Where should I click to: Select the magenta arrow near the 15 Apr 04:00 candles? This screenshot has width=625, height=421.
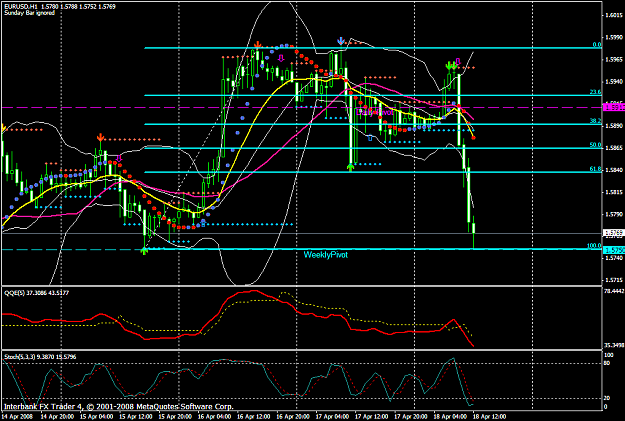119,159
